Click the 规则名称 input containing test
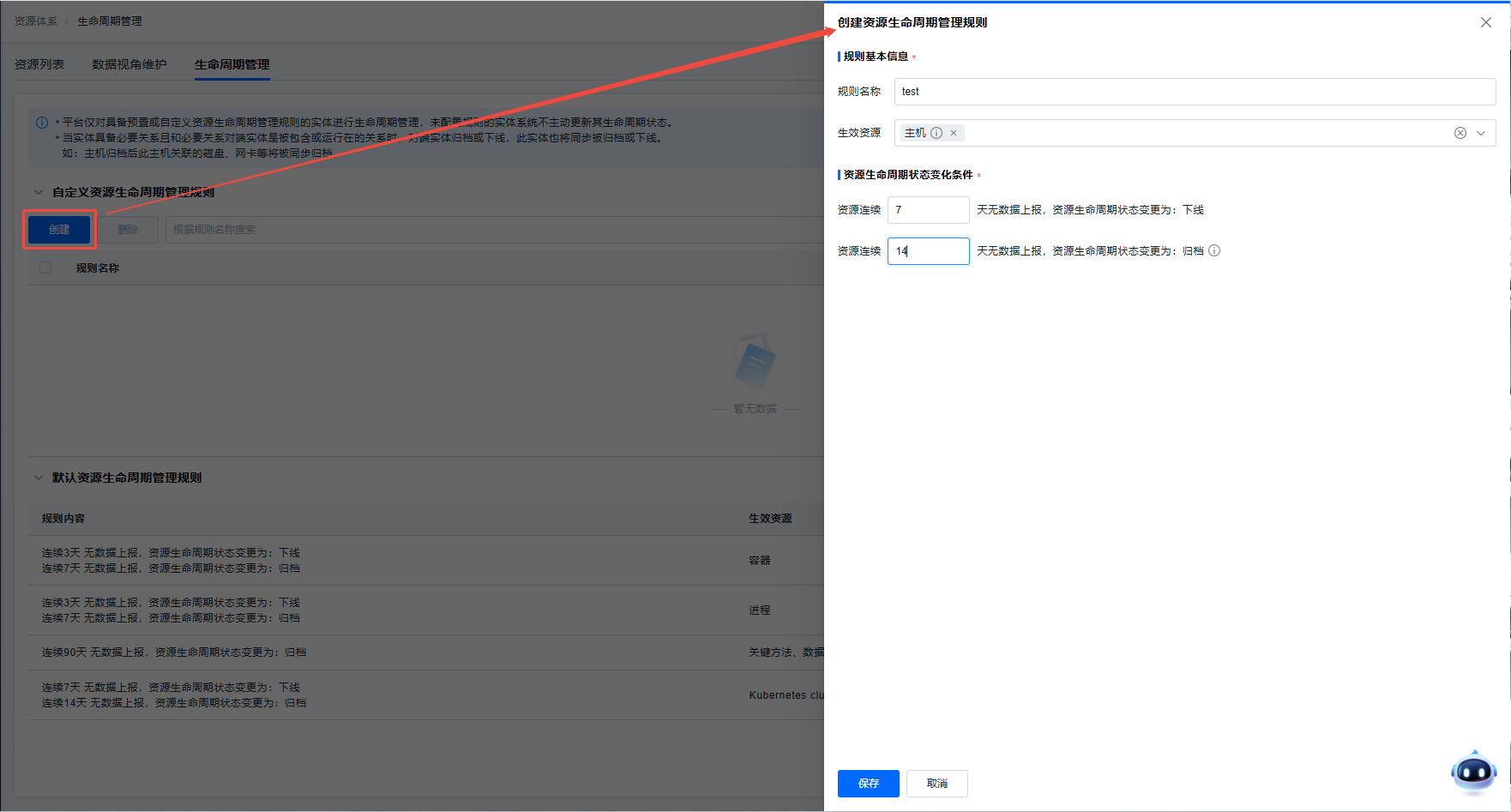 (1195, 92)
